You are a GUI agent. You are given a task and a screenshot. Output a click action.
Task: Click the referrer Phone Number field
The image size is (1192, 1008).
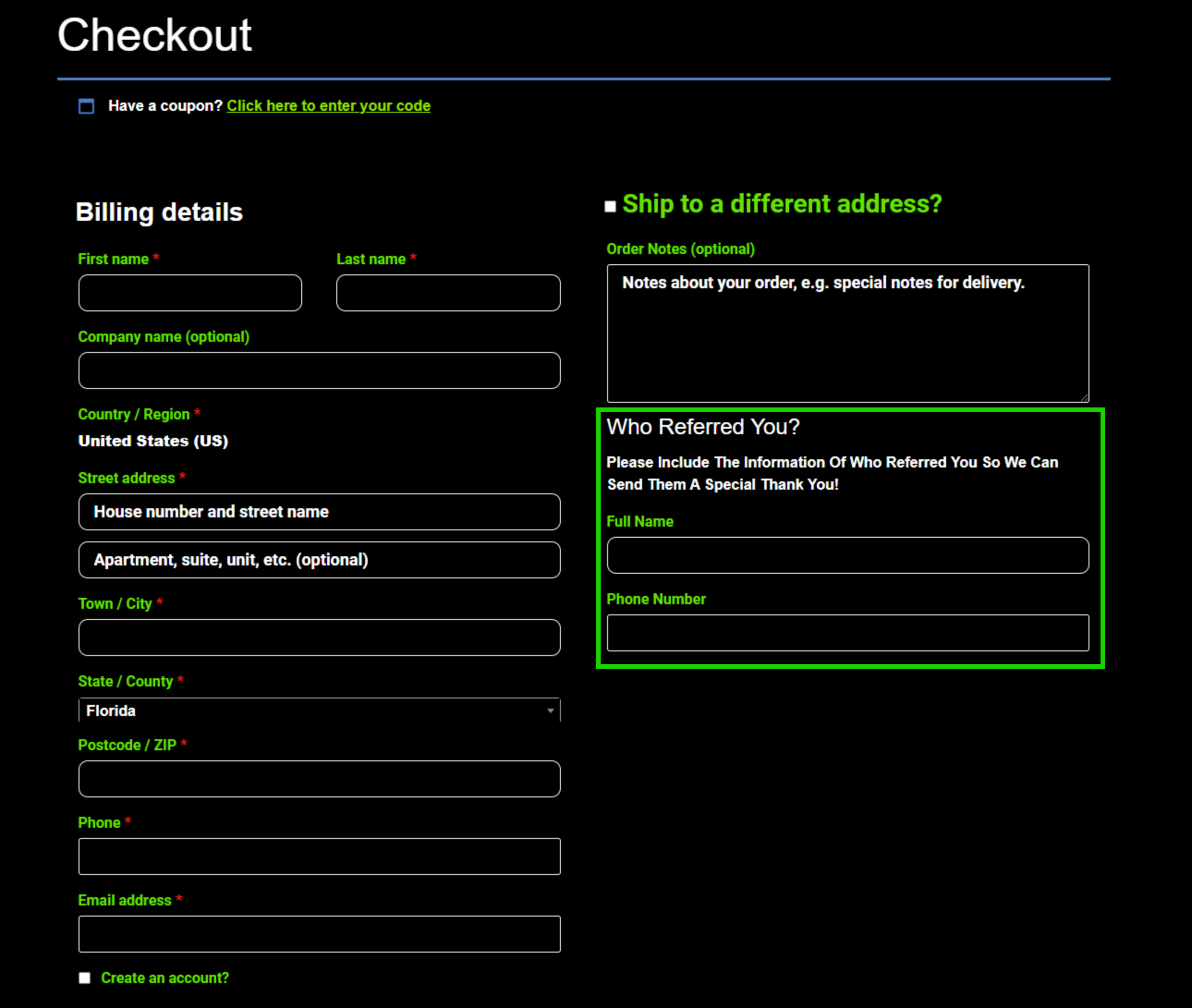pyautogui.click(x=847, y=632)
